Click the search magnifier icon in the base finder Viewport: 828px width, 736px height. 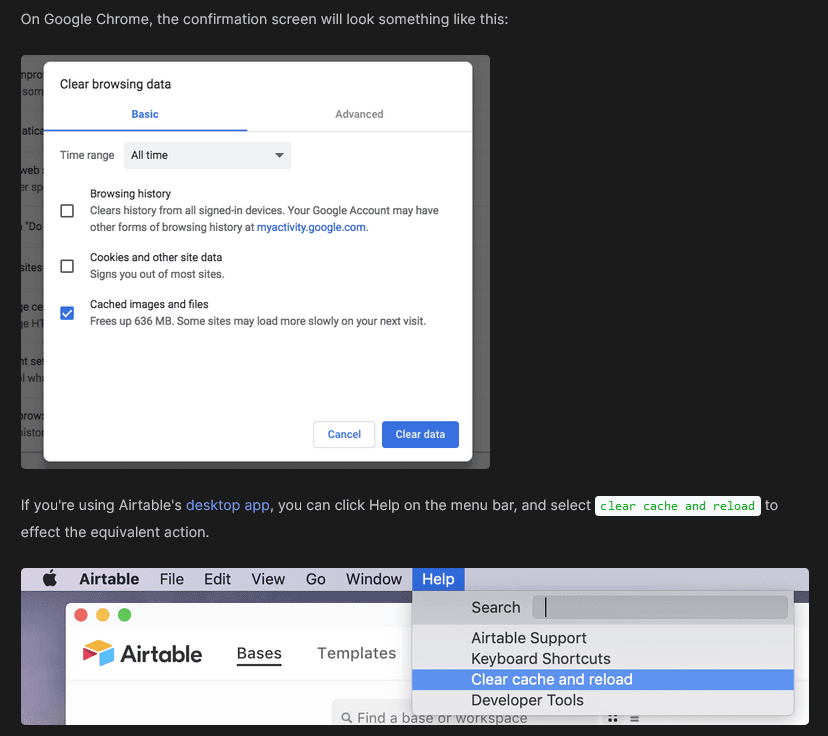346,718
